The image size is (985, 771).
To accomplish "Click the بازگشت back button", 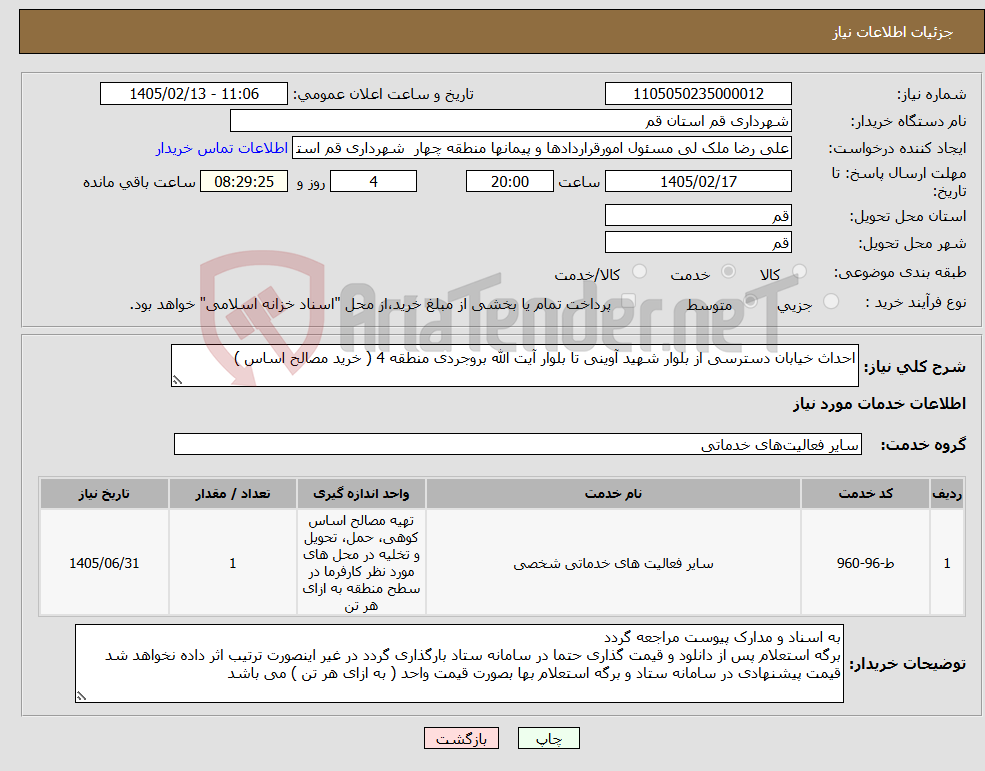I will [461, 738].
